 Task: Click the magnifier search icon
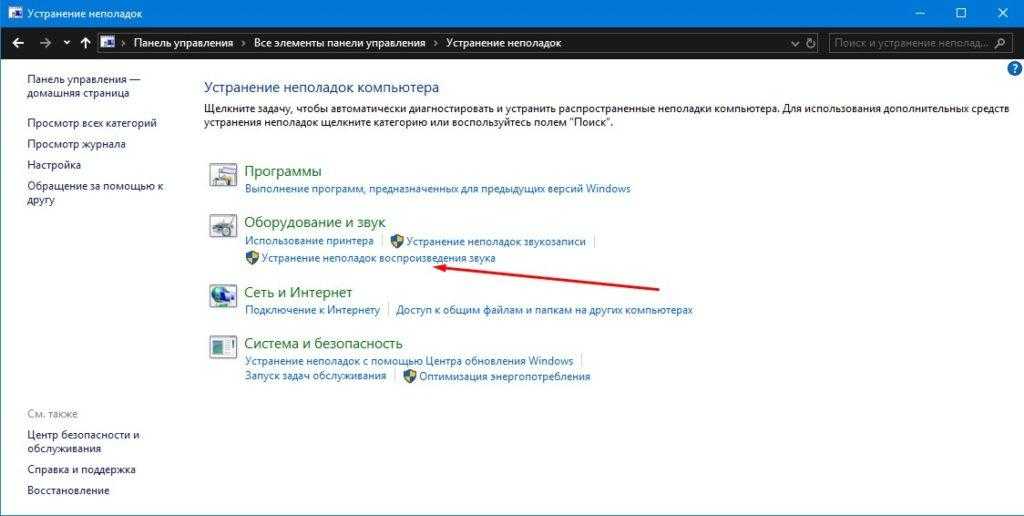(1000, 43)
